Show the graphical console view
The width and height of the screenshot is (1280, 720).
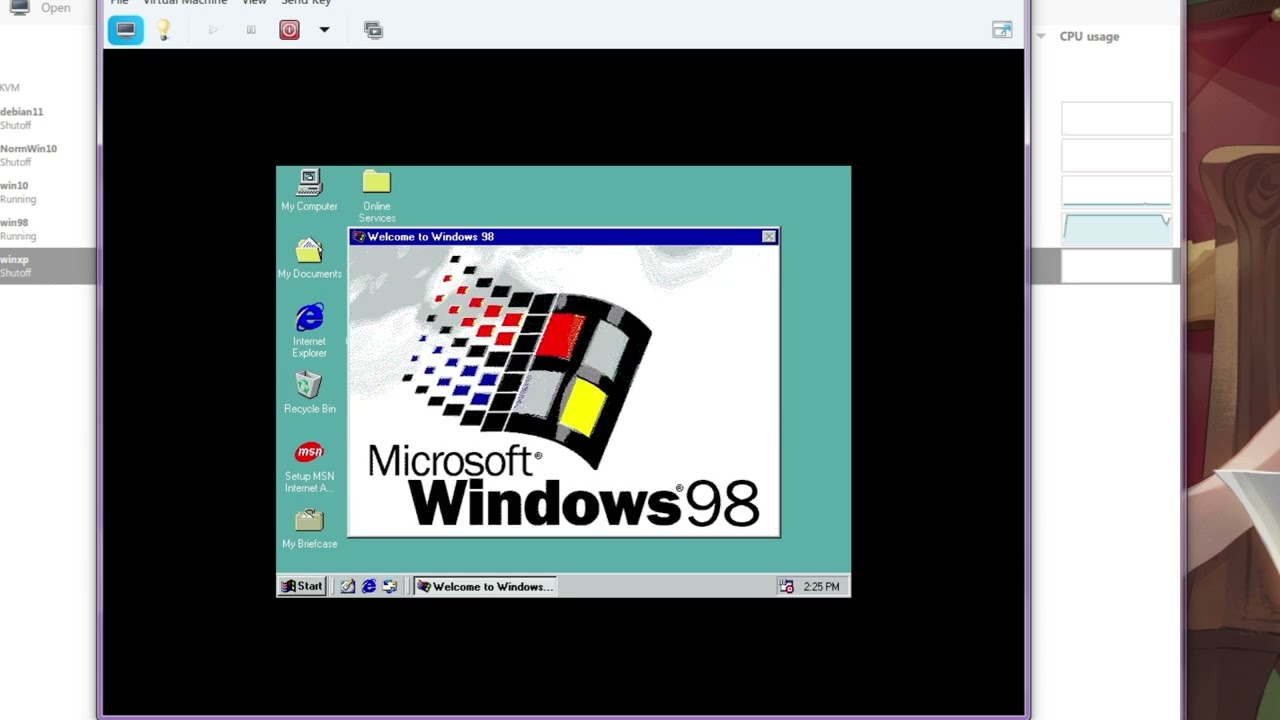(126, 30)
